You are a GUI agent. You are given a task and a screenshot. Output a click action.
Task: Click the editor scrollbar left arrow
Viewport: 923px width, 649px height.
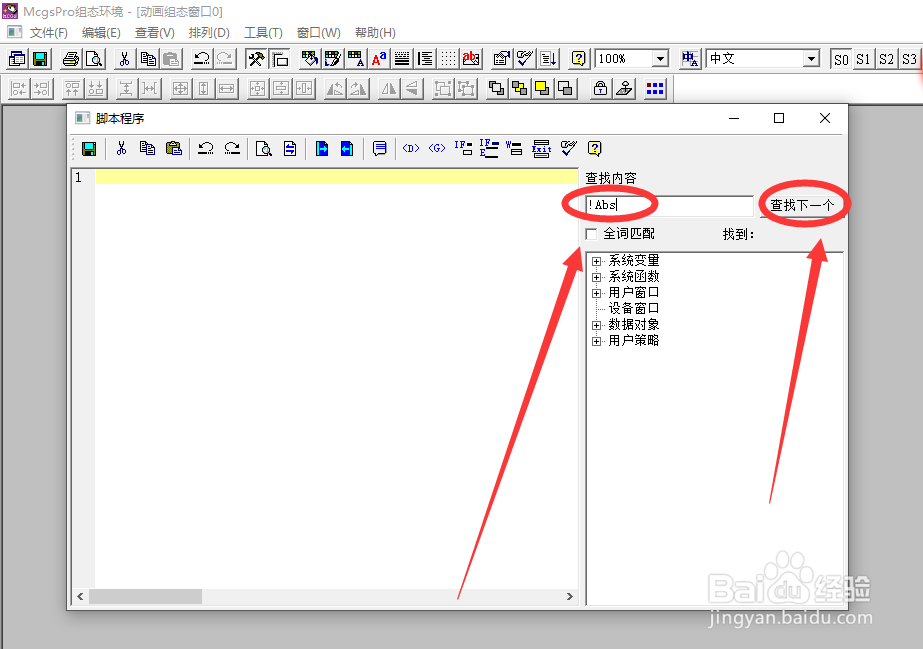pyautogui.click(x=80, y=597)
